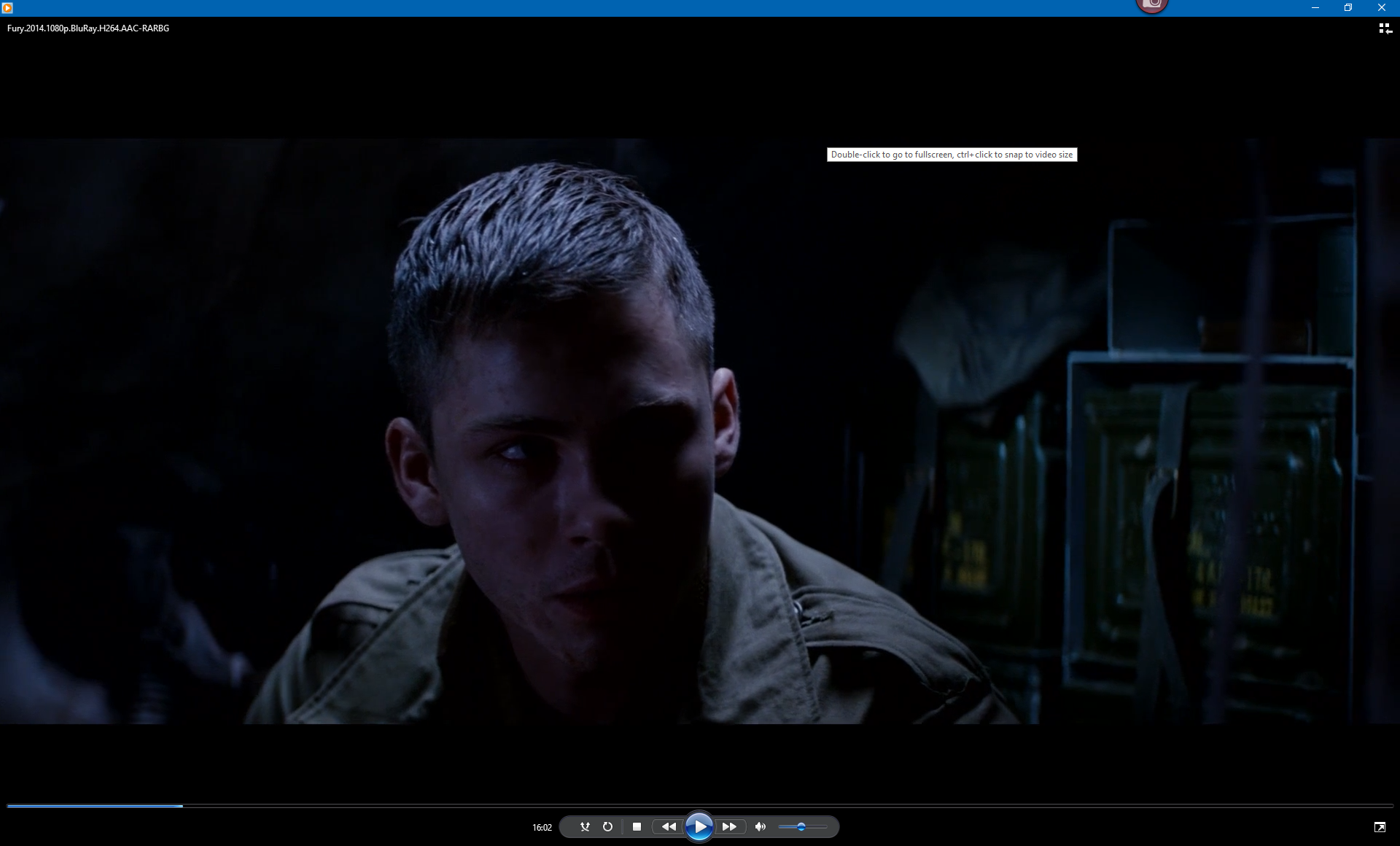
Task: Mute the audio with the speaker icon
Action: pos(761,826)
